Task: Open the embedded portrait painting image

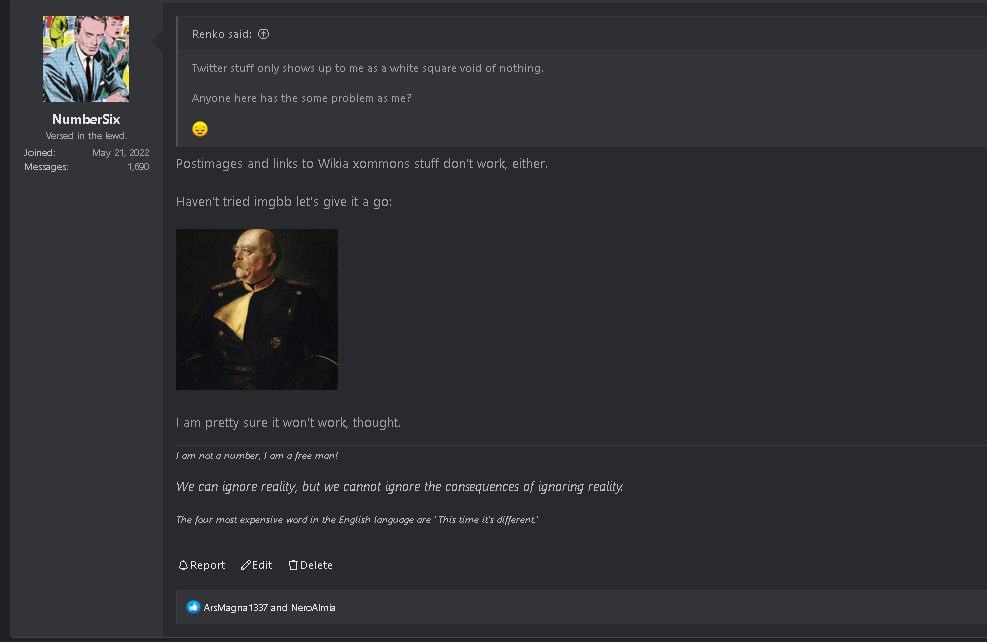Action: (x=257, y=309)
